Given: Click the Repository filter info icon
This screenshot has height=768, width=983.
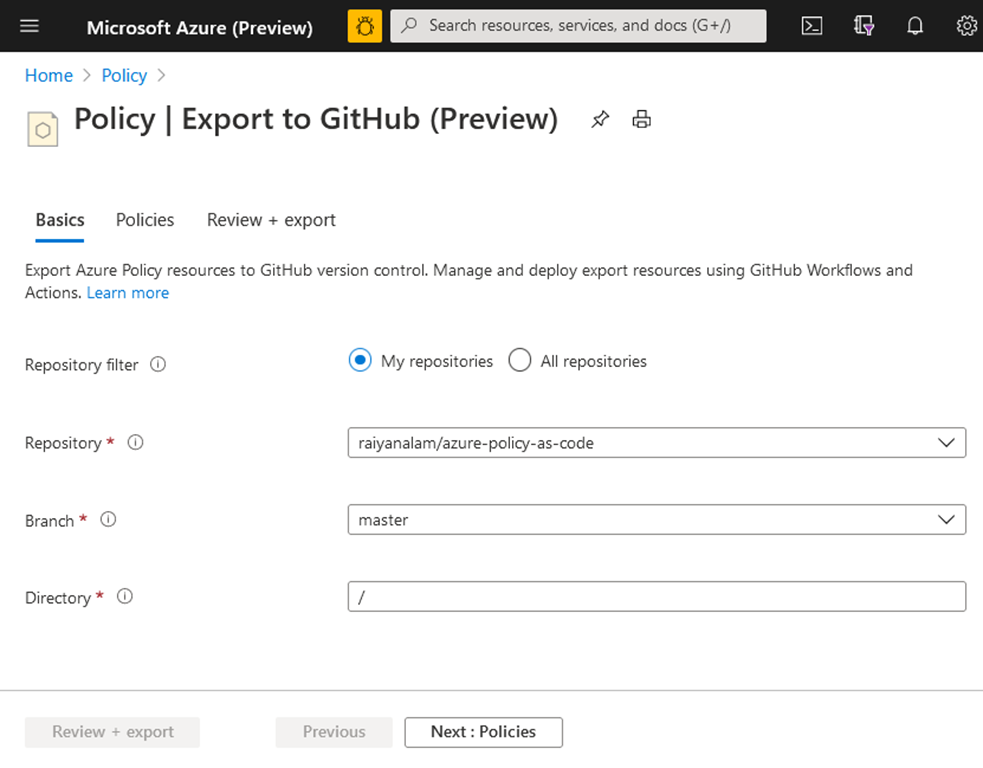Looking at the screenshot, I should (x=158, y=364).
